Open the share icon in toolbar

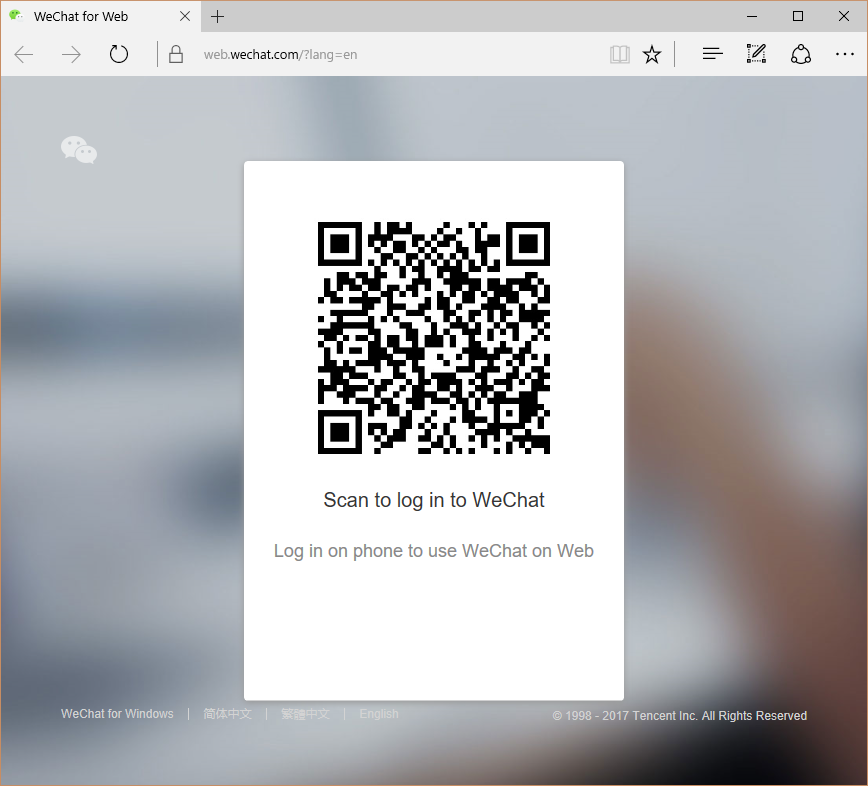[800, 54]
